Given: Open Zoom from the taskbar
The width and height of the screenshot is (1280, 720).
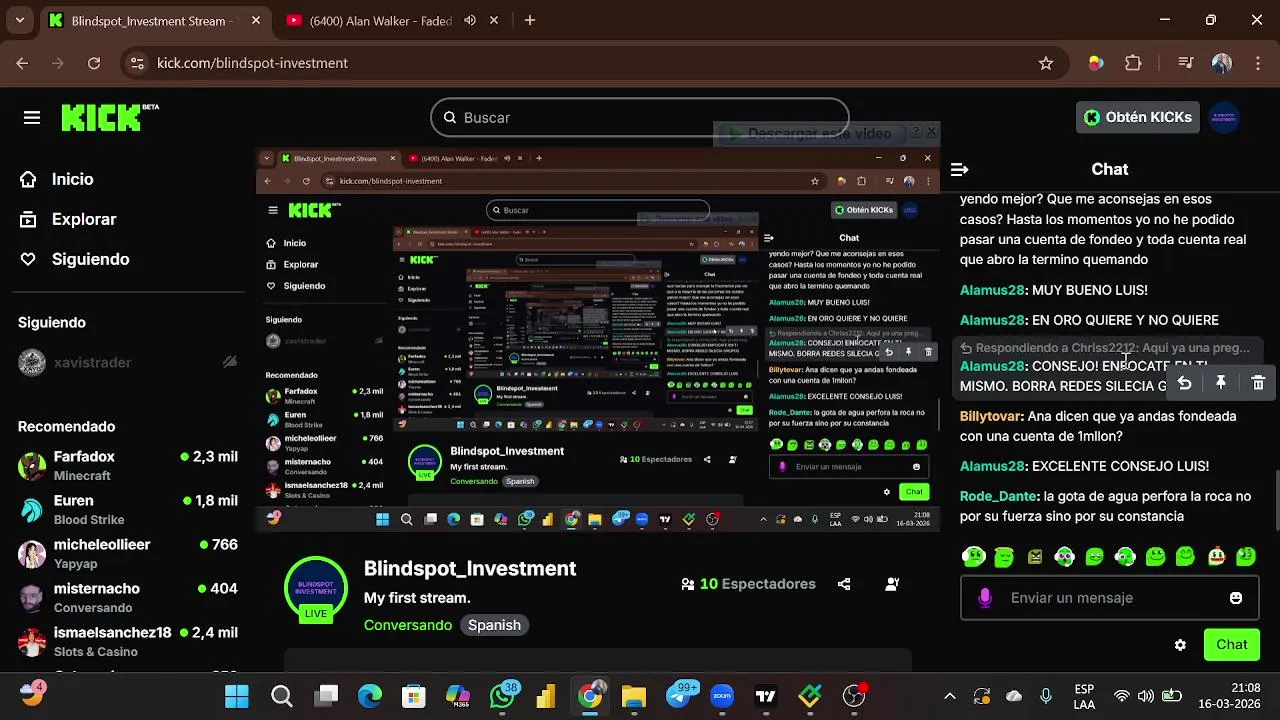Looking at the screenshot, I should point(722,696).
